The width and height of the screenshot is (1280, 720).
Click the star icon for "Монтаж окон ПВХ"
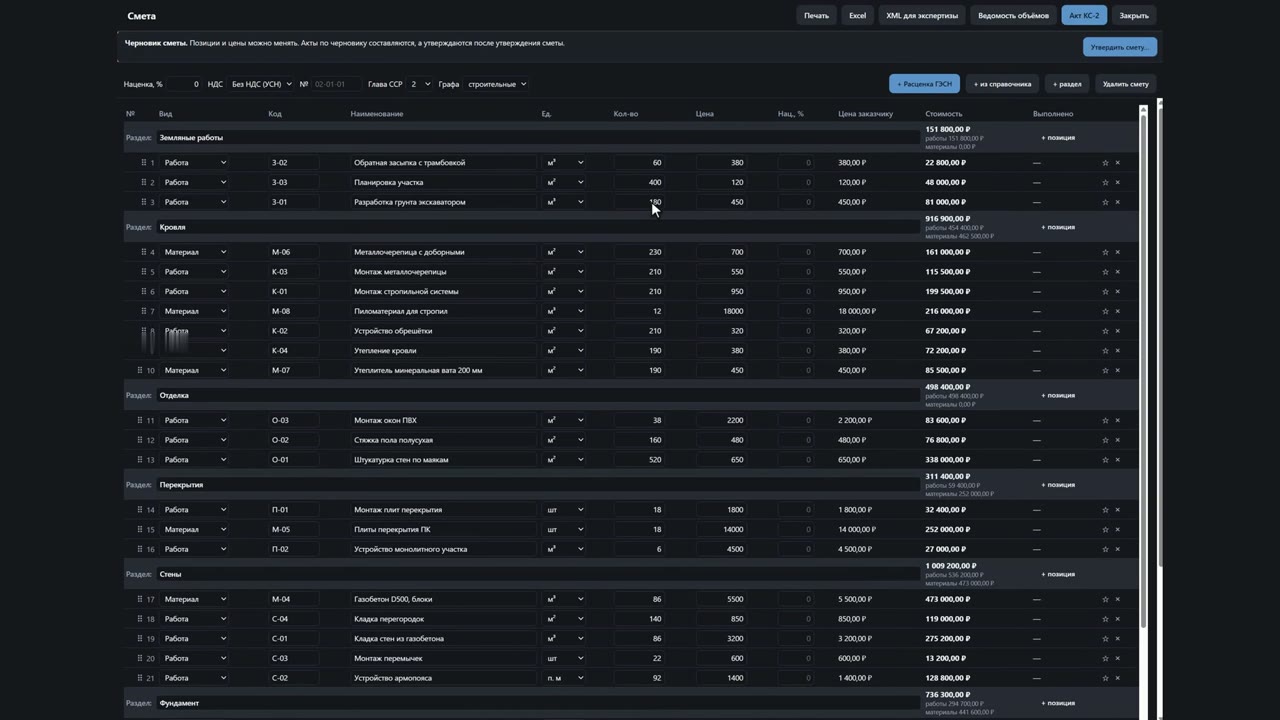(x=1105, y=420)
